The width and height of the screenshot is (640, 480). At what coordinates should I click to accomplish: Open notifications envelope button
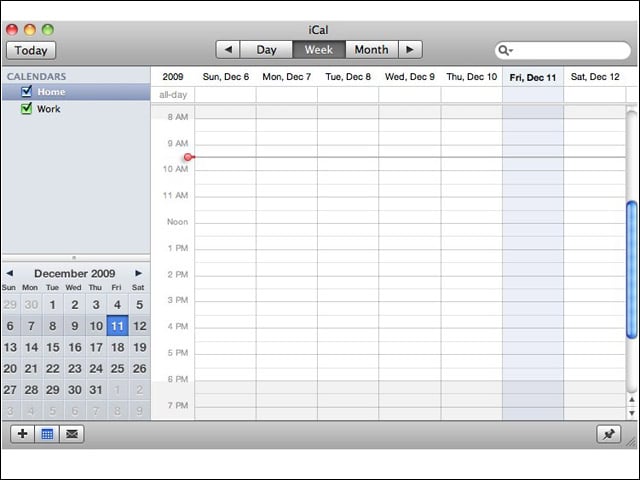click(x=72, y=433)
